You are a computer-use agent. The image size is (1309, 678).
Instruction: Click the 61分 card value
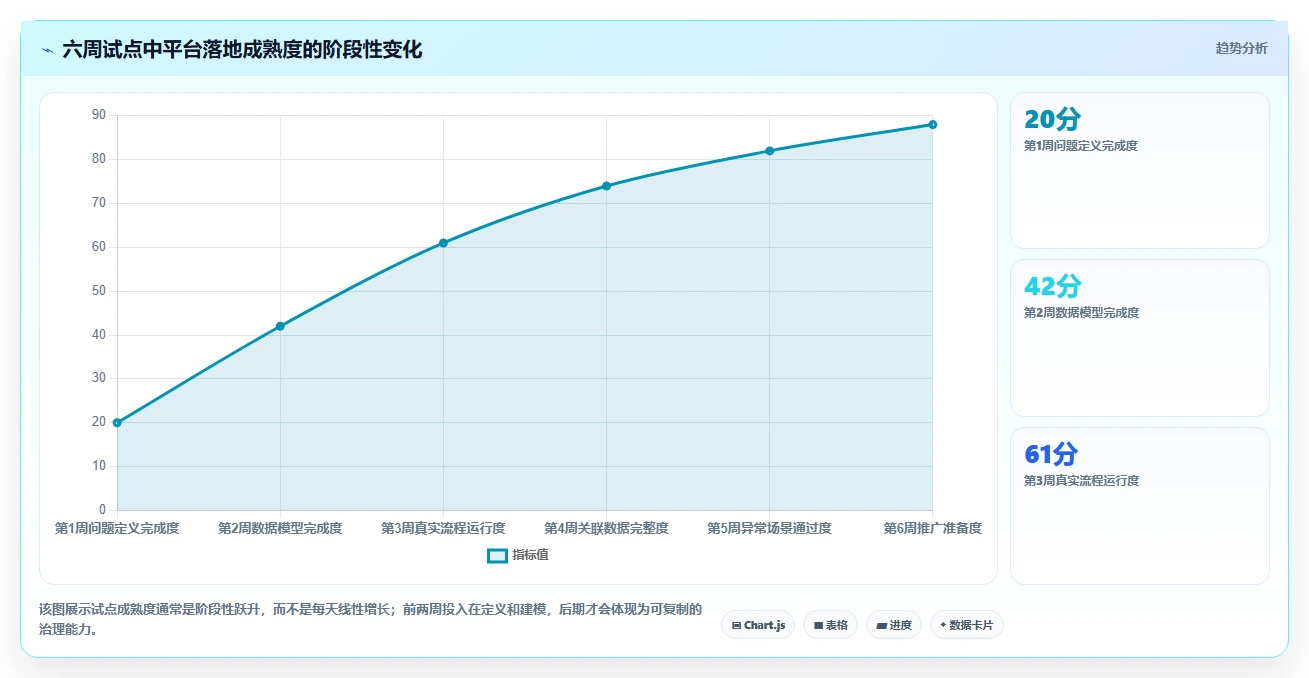(1051, 455)
